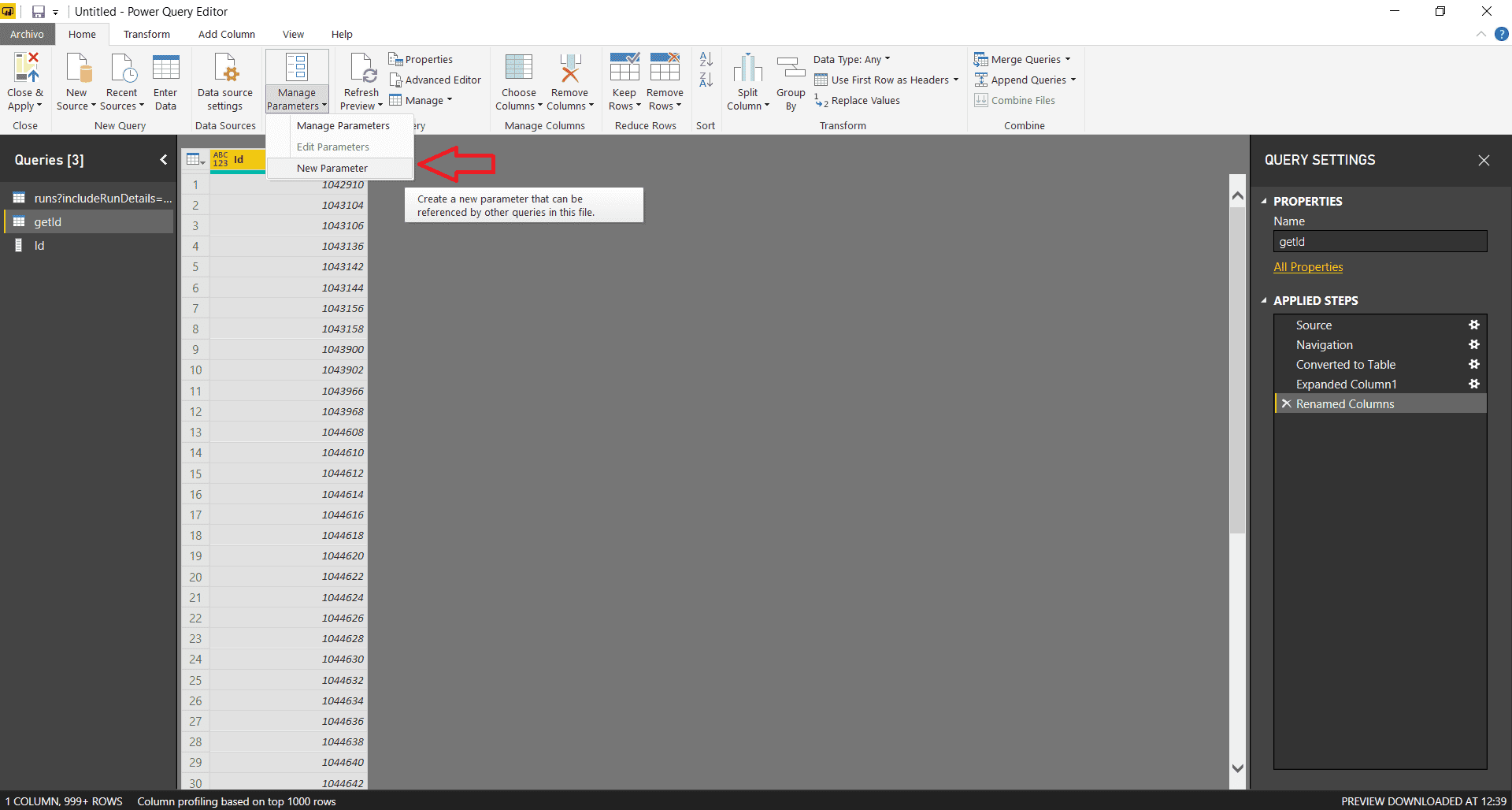Viewport: 1512px width, 810px height.
Task: Sort ascending with the A-Z icon
Action: (705, 59)
